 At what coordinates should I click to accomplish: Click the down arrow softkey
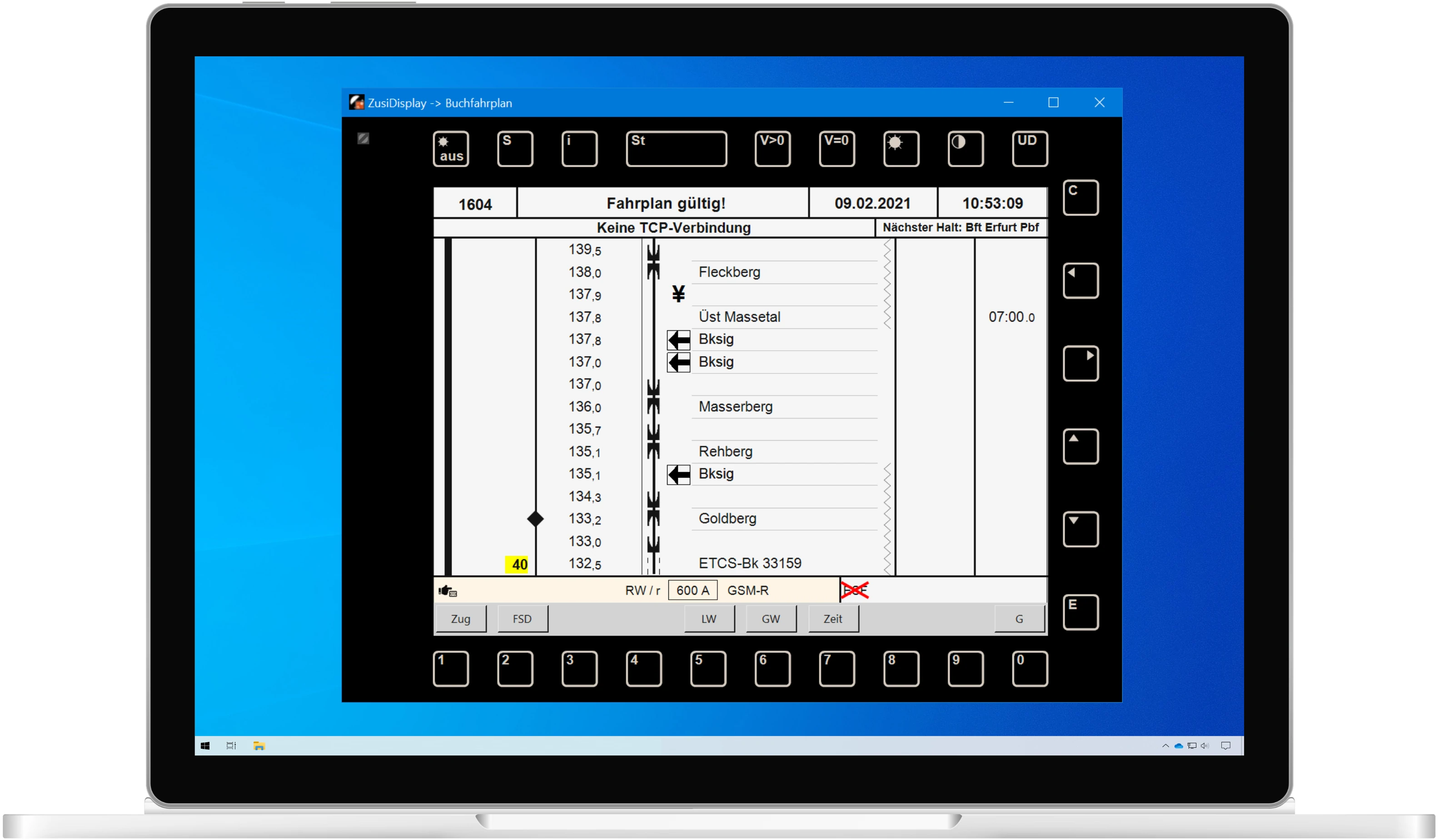pyautogui.click(x=1080, y=529)
